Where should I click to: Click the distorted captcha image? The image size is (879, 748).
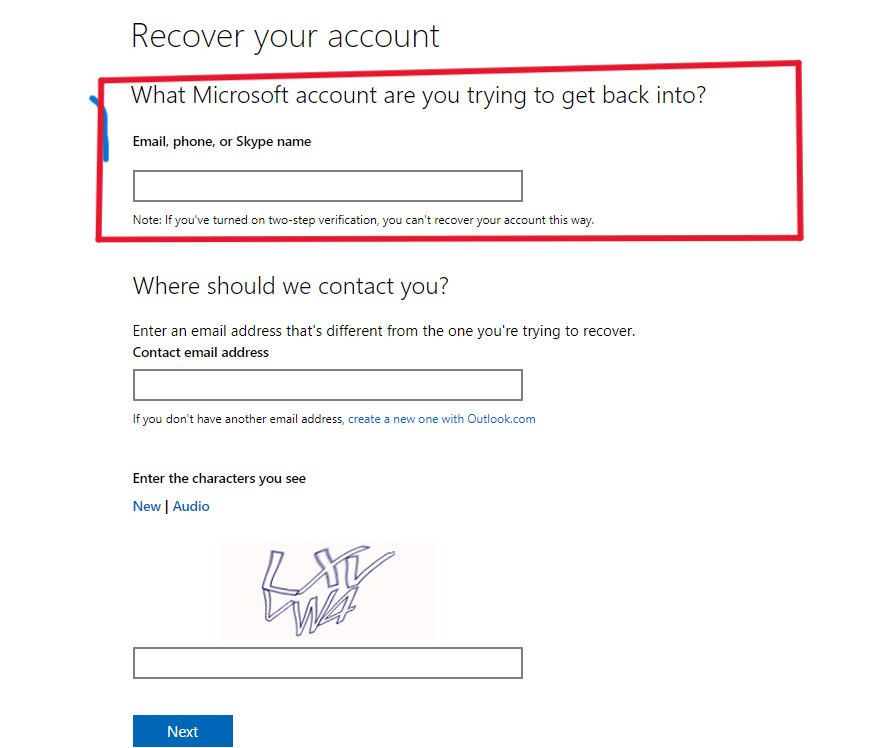(x=327, y=590)
